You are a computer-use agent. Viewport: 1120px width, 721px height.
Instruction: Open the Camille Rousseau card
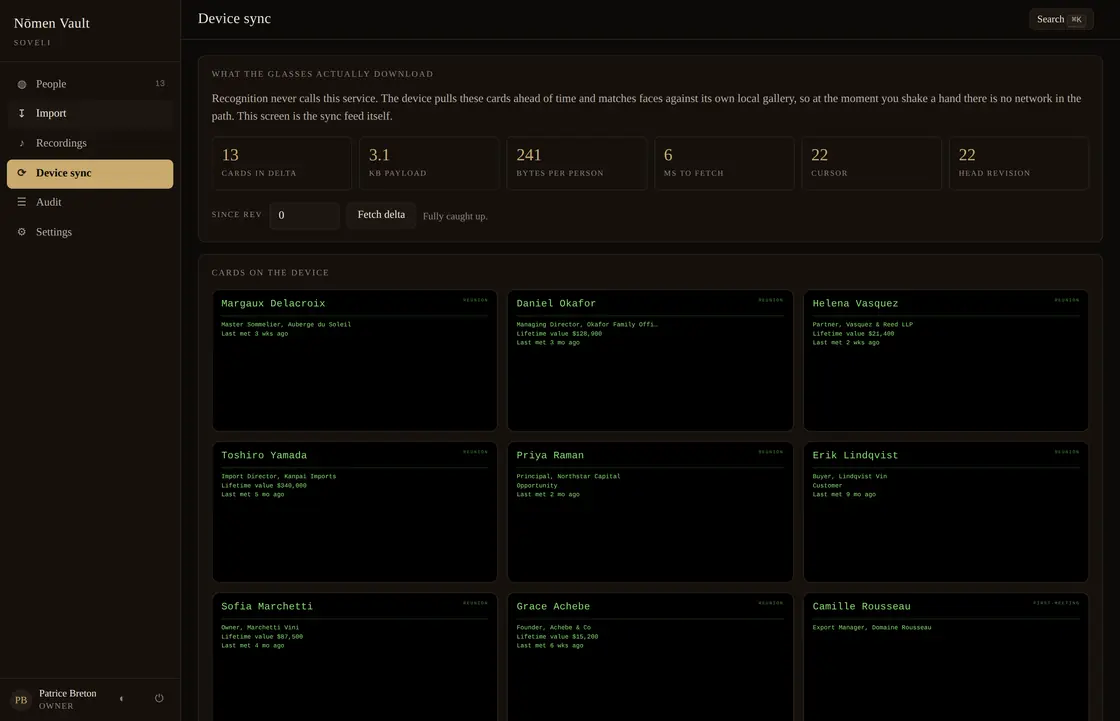[x=946, y=657]
